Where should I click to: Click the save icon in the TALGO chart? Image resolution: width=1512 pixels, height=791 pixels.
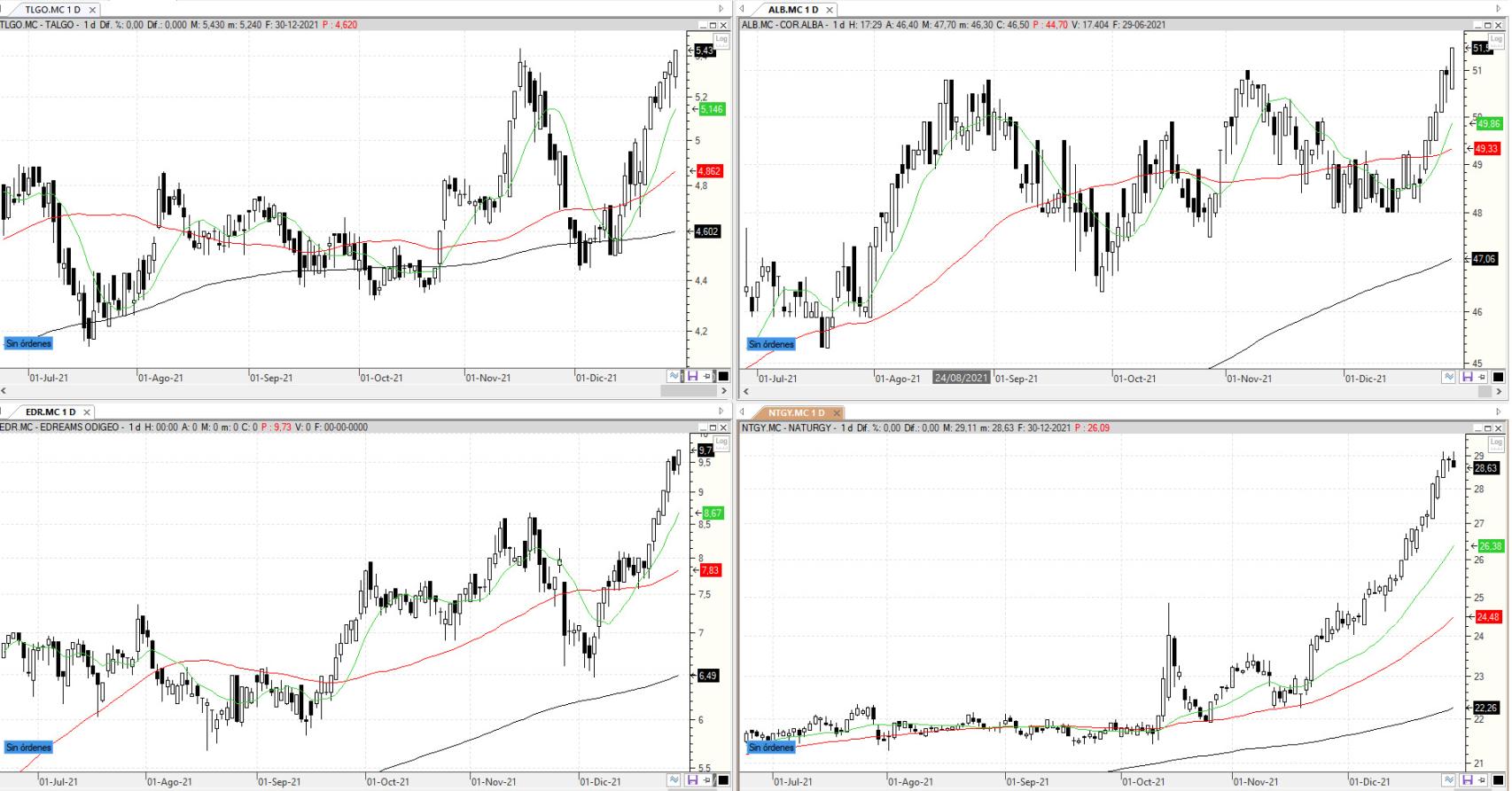(692, 377)
